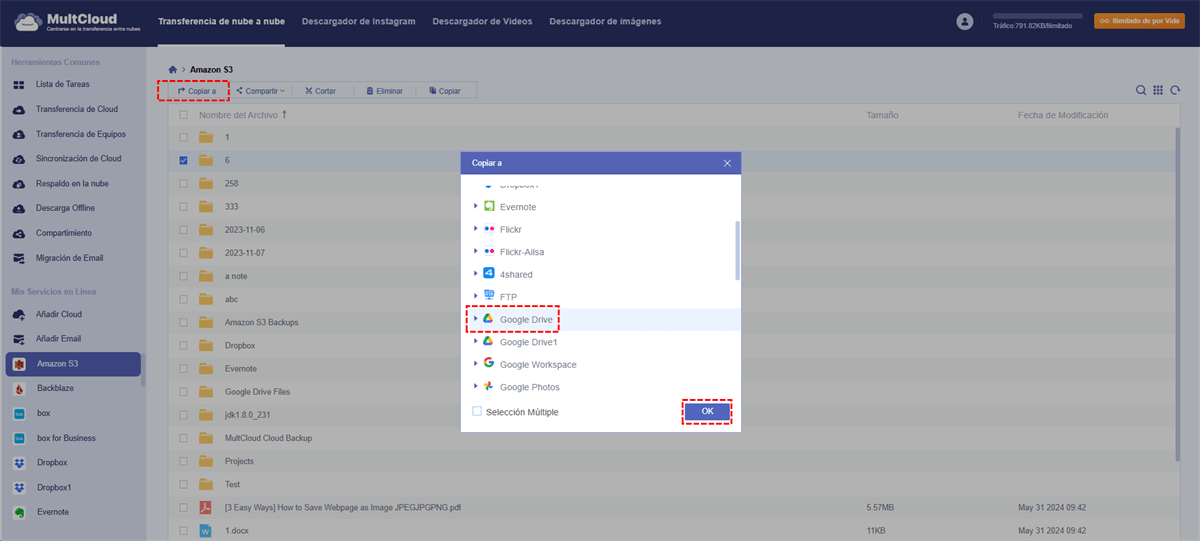Confirm with the OK button
The width and height of the screenshot is (1200, 541).
707,412
